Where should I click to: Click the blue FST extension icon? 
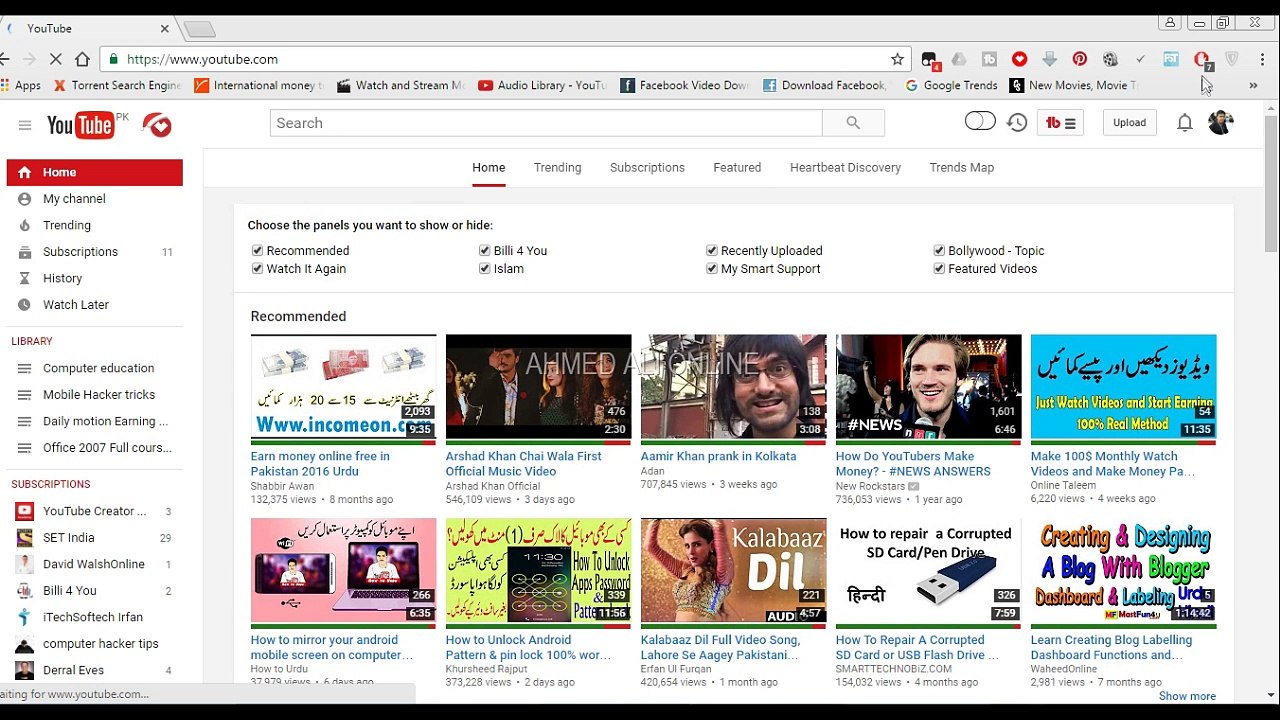pos(1171,59)
